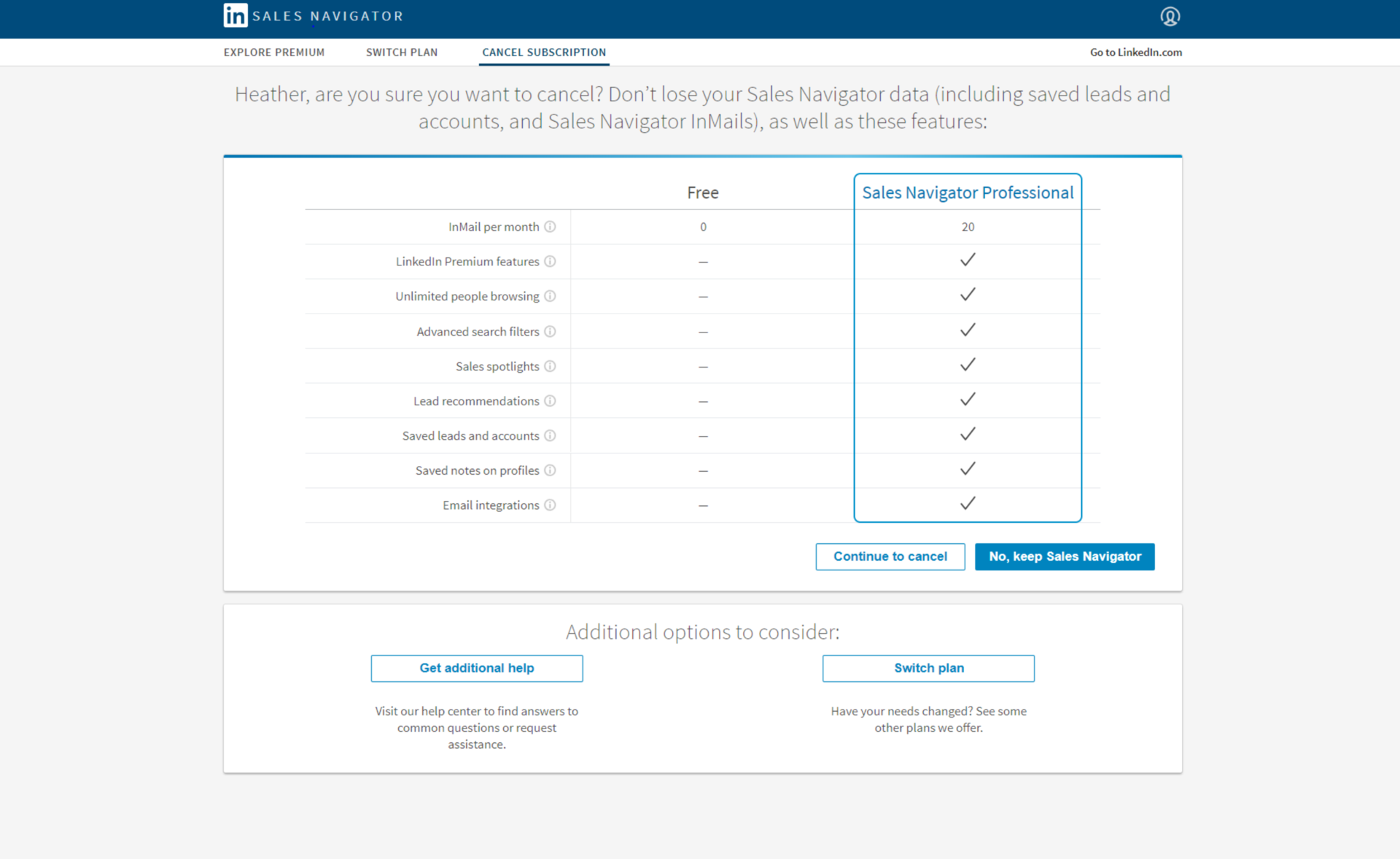
Task: Click checkmark in Lead recommendations row
Action: [x=968, y=399]
